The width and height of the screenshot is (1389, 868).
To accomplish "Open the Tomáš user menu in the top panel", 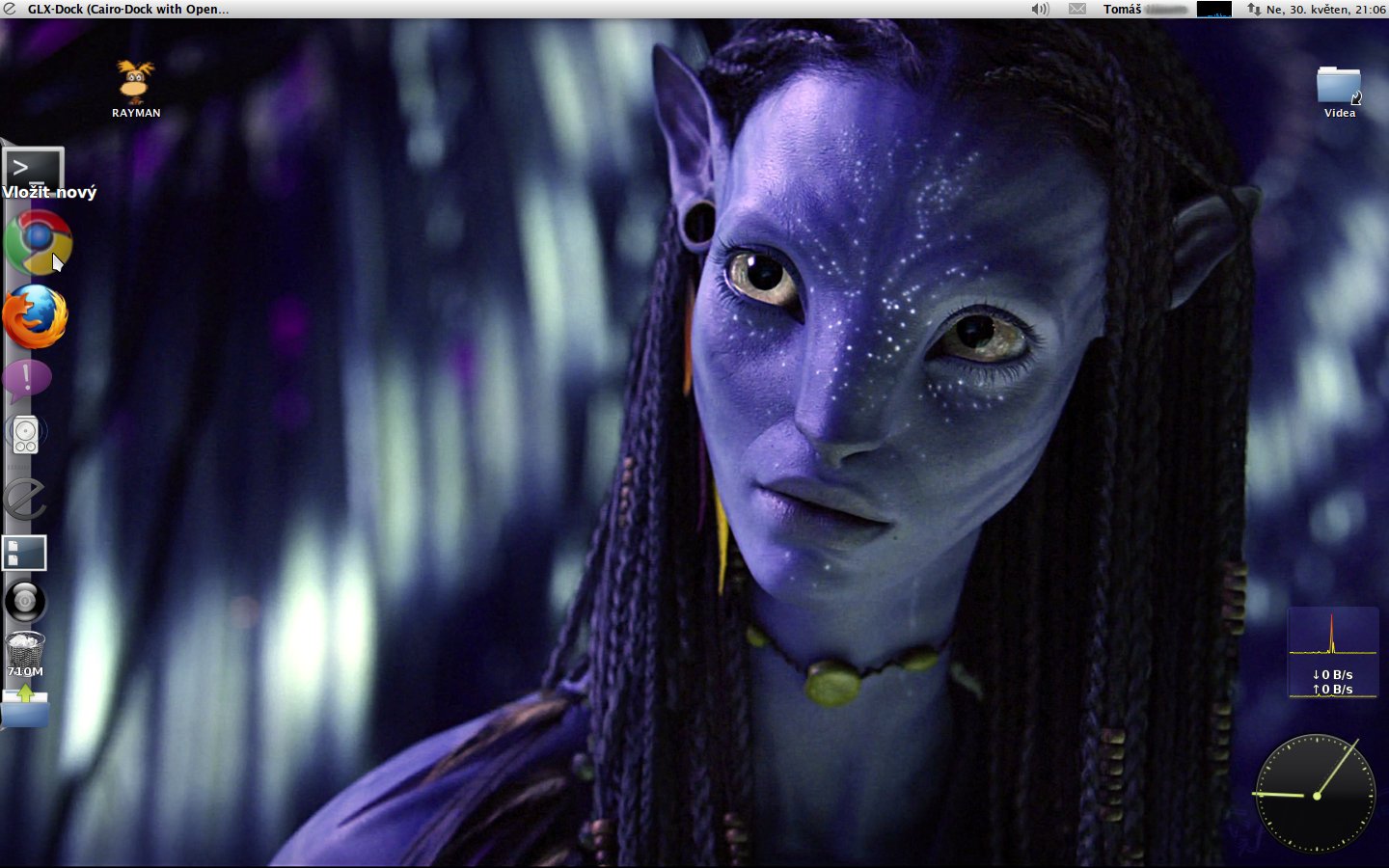I will [x=1145, y=9].
